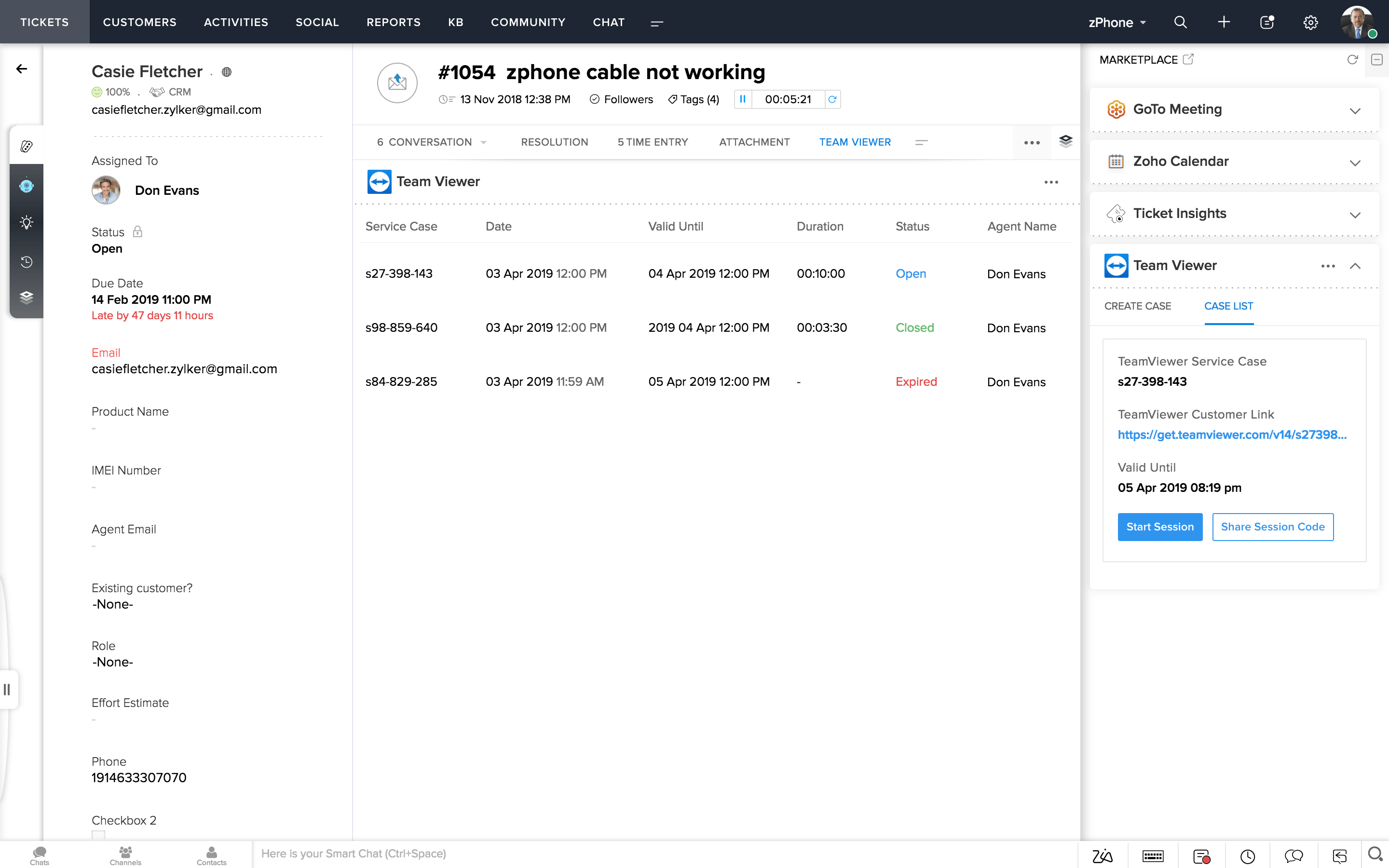Open ticket history icon in left sidebar
The width and height of the screenshot is (1389, 868).
(27, 262)
